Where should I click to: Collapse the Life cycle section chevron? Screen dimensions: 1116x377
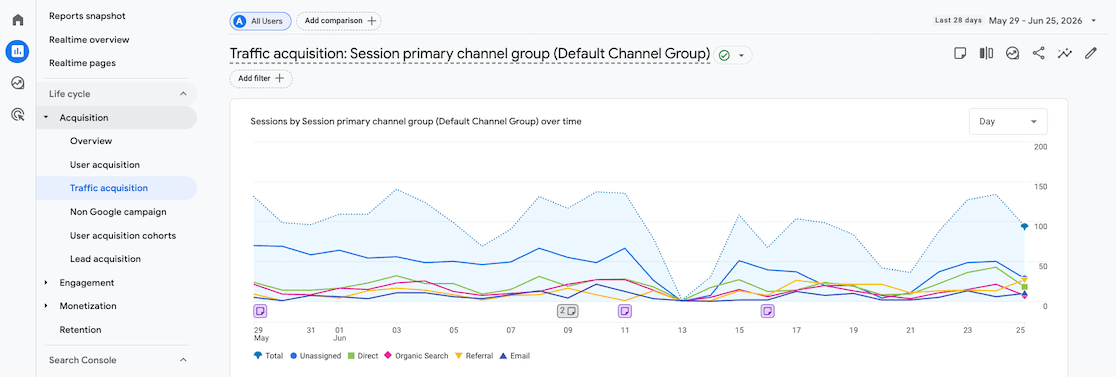pyautogui.click(x=183, y=94)
